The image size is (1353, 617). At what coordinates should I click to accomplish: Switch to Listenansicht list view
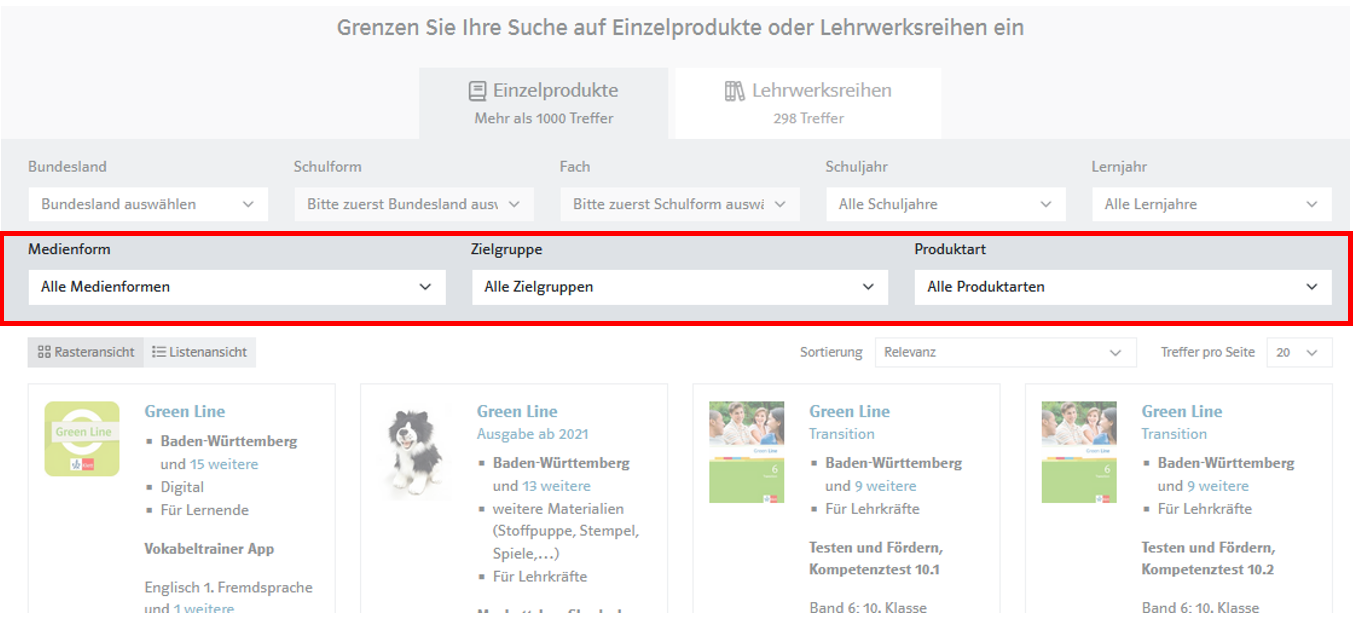click(200, 352)
